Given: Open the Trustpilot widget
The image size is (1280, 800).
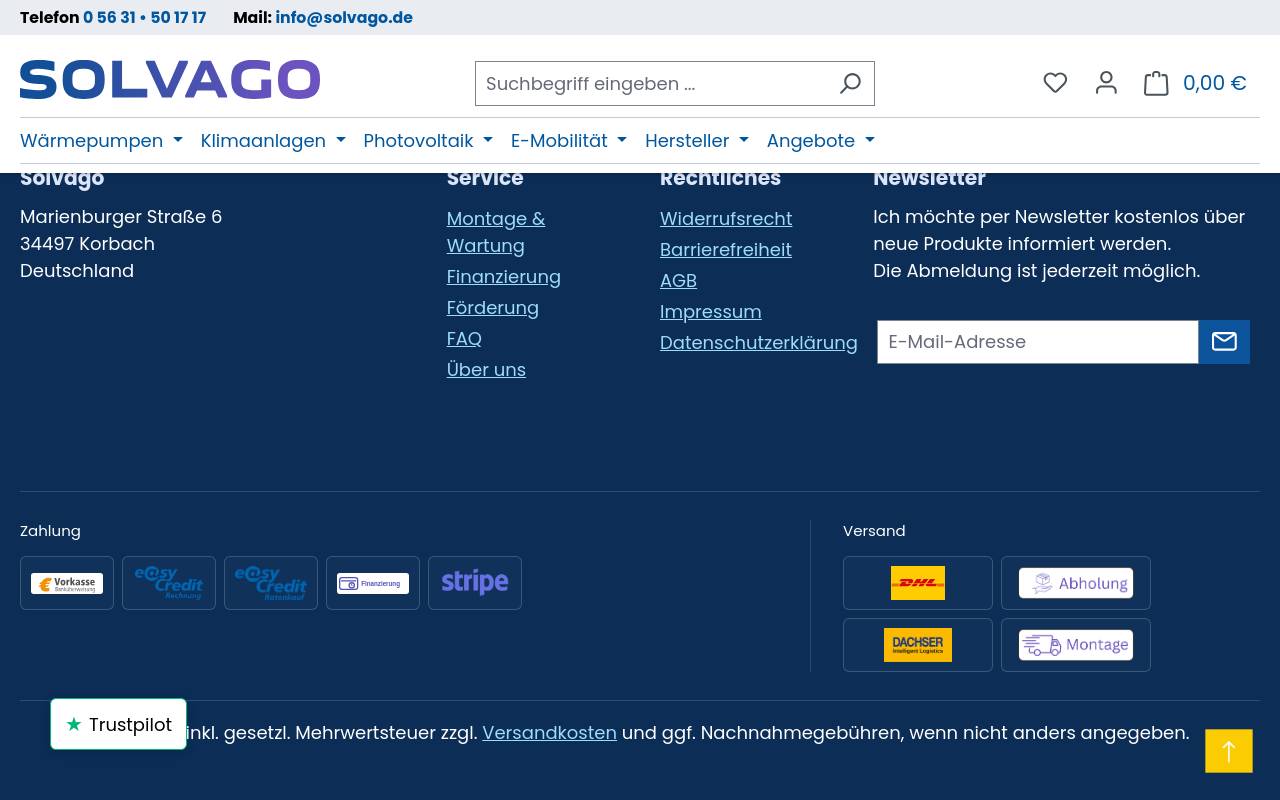Looking at the screenshot, I should point(119,724).
